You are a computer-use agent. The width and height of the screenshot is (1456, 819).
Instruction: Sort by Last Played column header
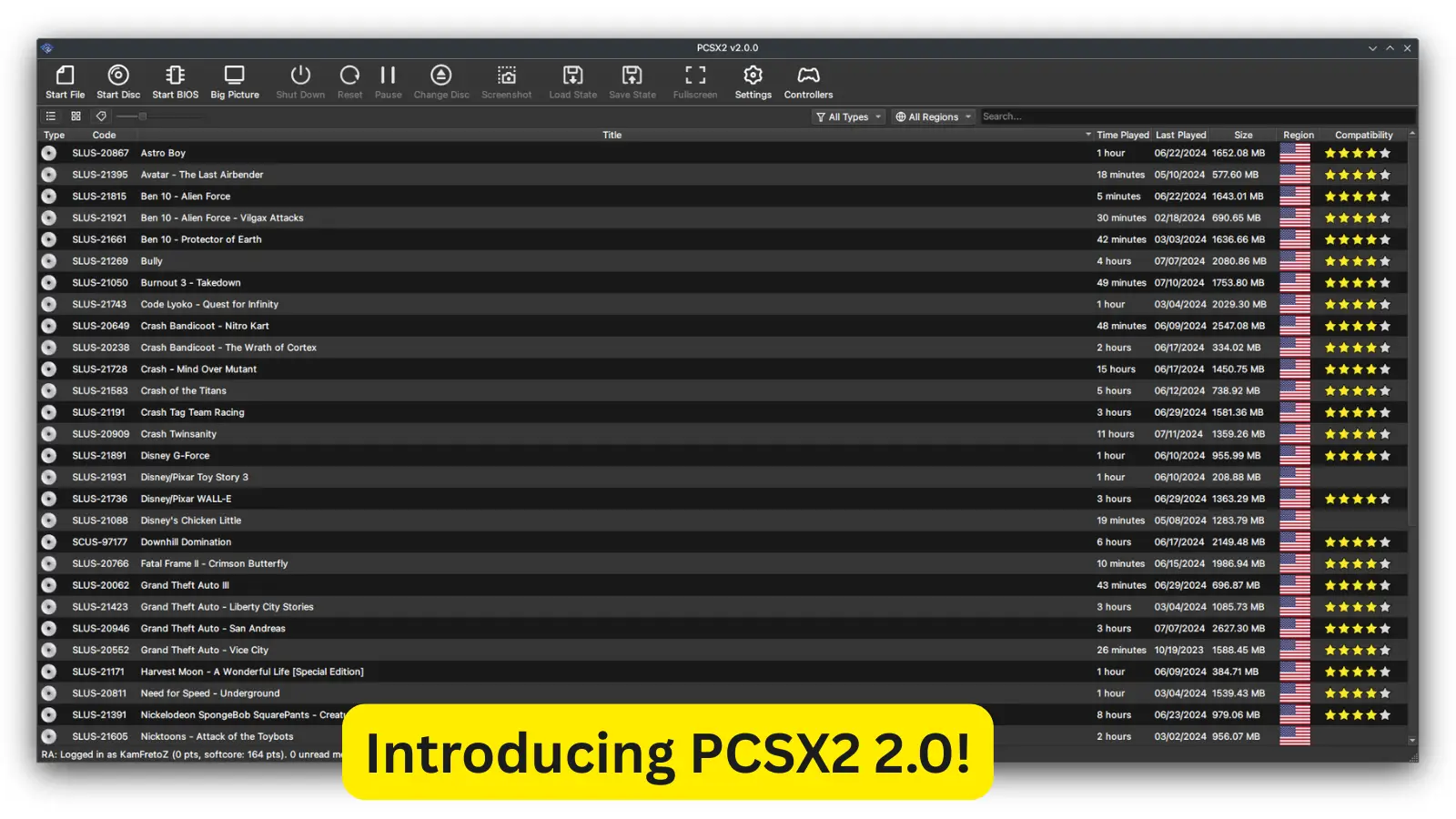(1180, 135)
